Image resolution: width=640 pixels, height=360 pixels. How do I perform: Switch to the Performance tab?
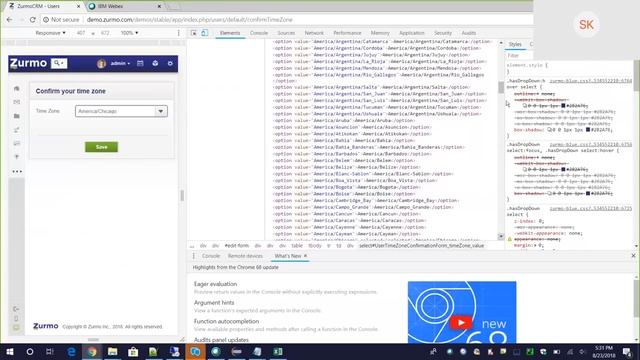click(347, 33)
